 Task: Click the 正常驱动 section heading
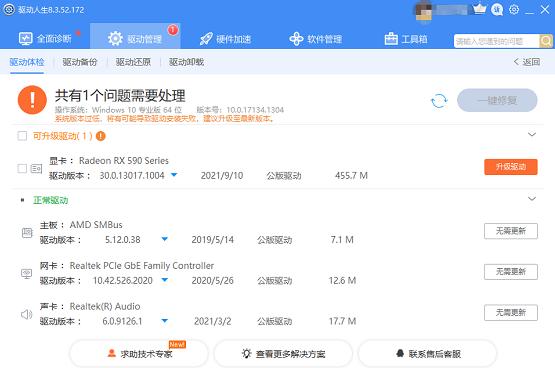(x=51, y=200)
